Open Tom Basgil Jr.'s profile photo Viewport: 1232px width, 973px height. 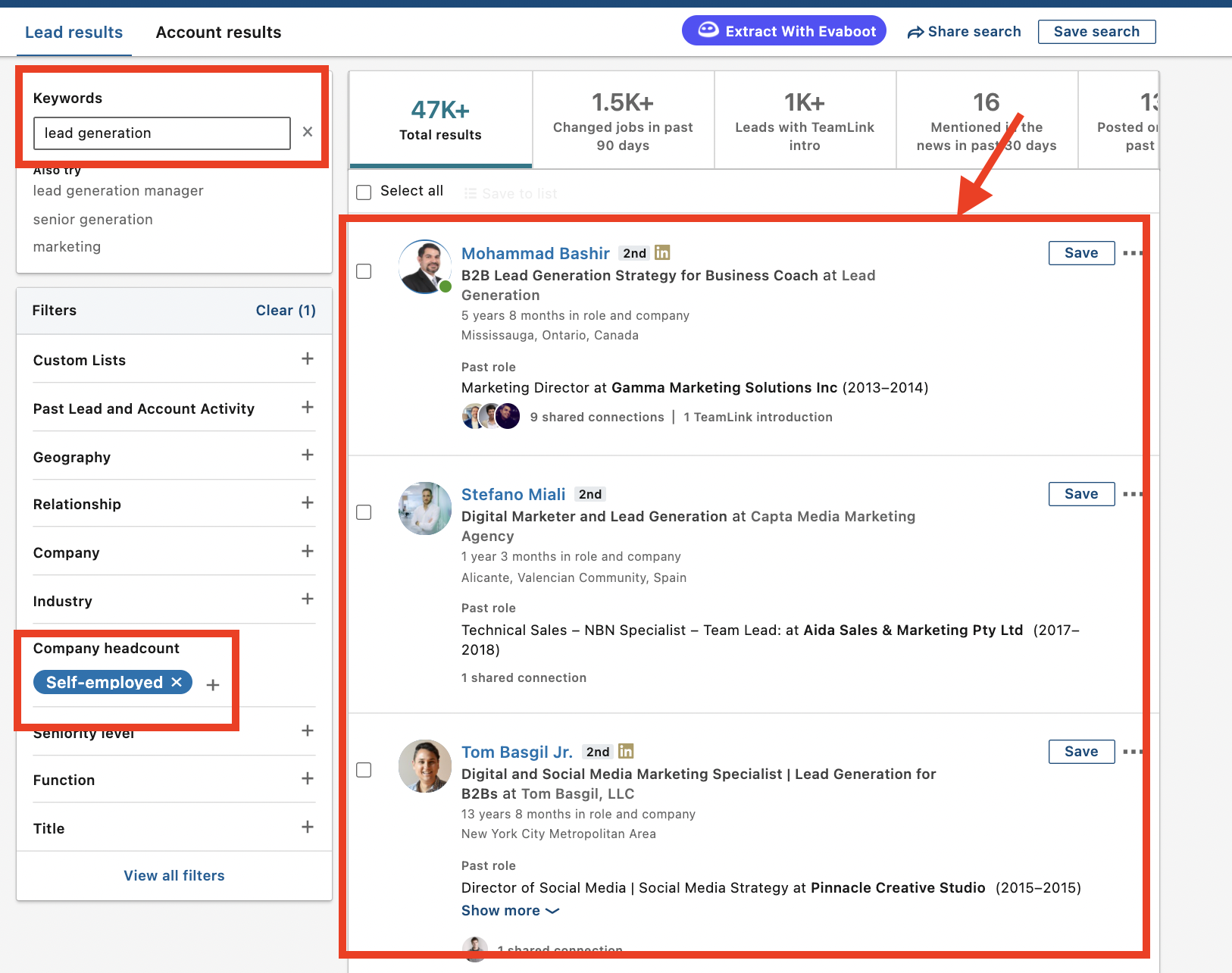[x=425, y=766]
